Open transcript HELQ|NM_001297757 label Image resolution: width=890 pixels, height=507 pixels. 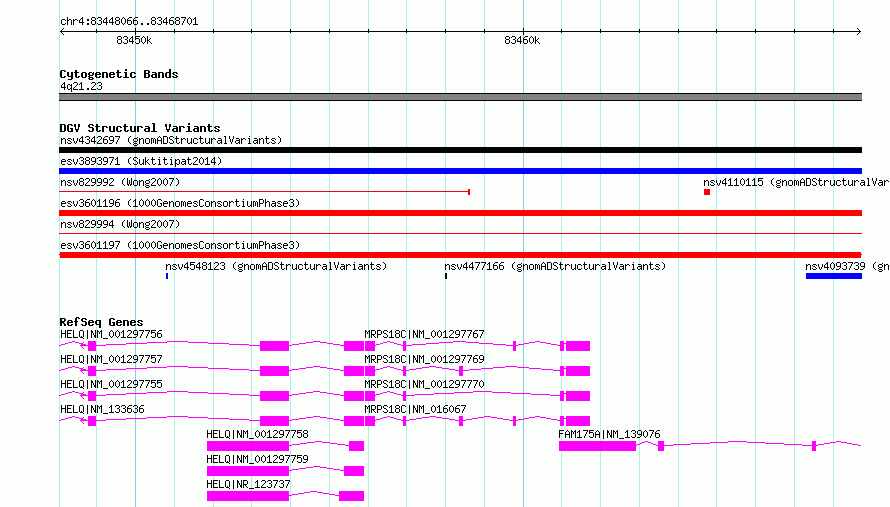point(111,359)
